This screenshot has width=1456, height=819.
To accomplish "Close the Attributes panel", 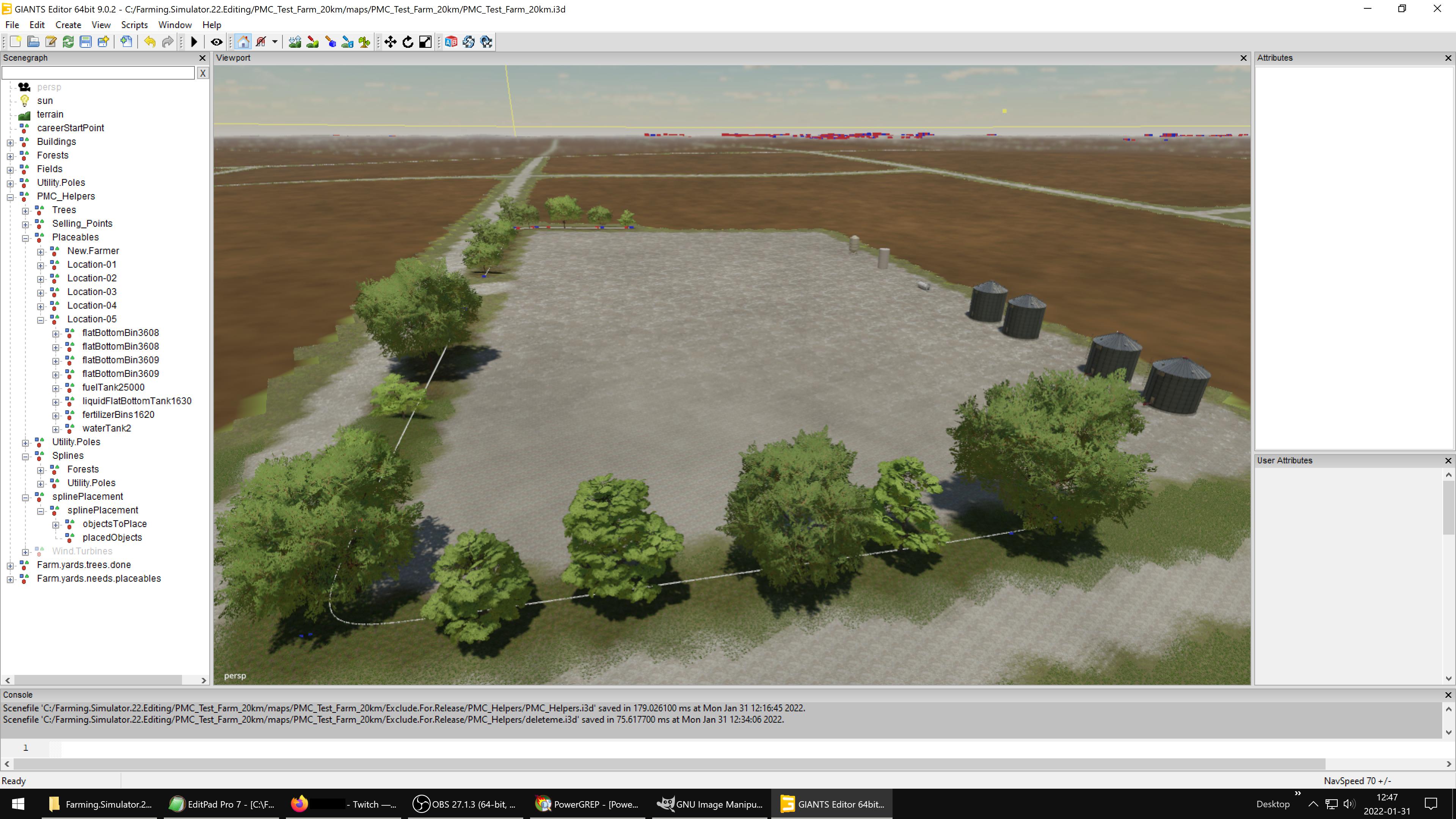I will point(1448,58).
